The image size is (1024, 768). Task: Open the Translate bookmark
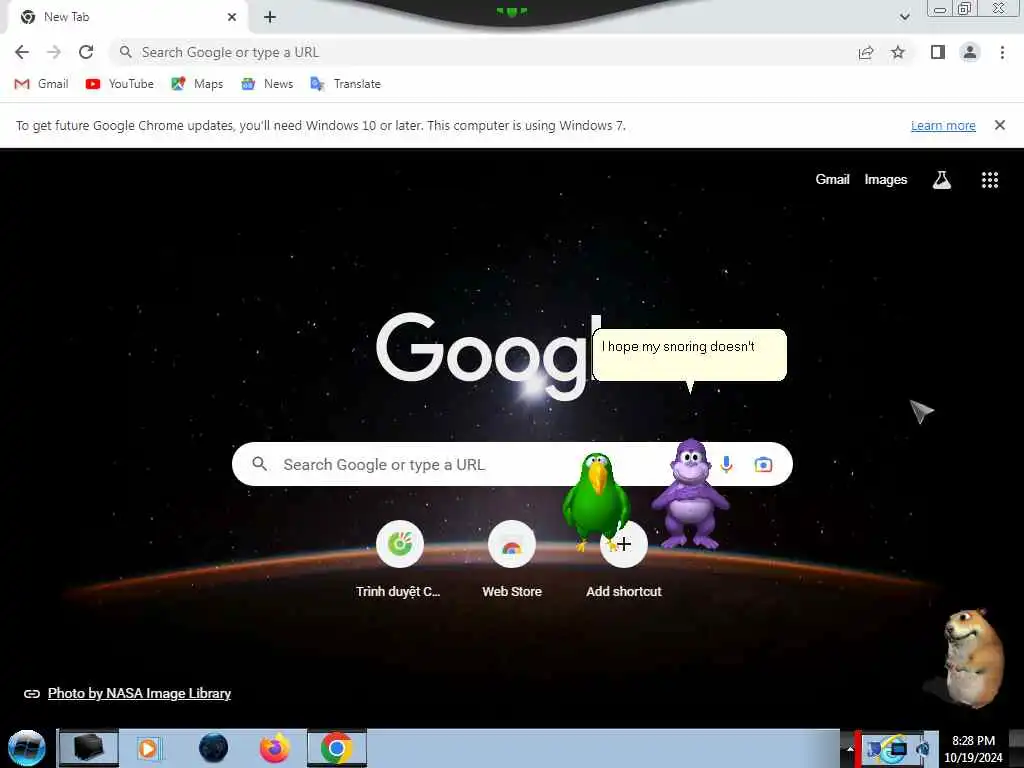[345, 84]
